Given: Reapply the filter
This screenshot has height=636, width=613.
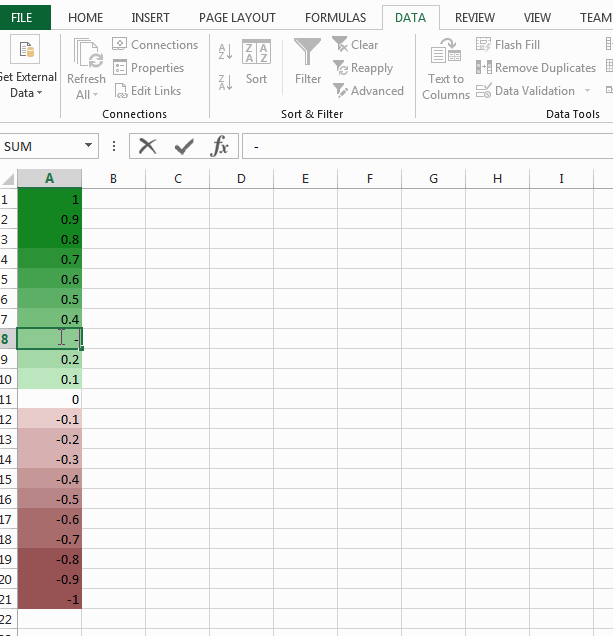Looking at the screenshot, I should click(x=363, y=68).
